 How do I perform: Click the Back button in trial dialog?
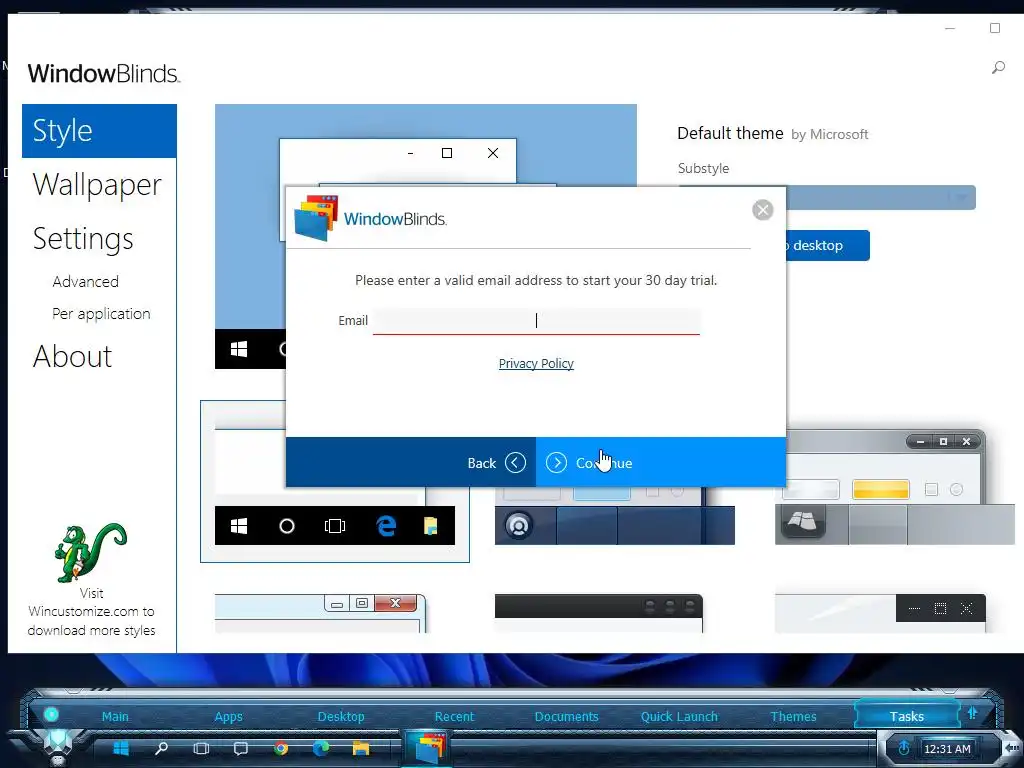(411, 462)
